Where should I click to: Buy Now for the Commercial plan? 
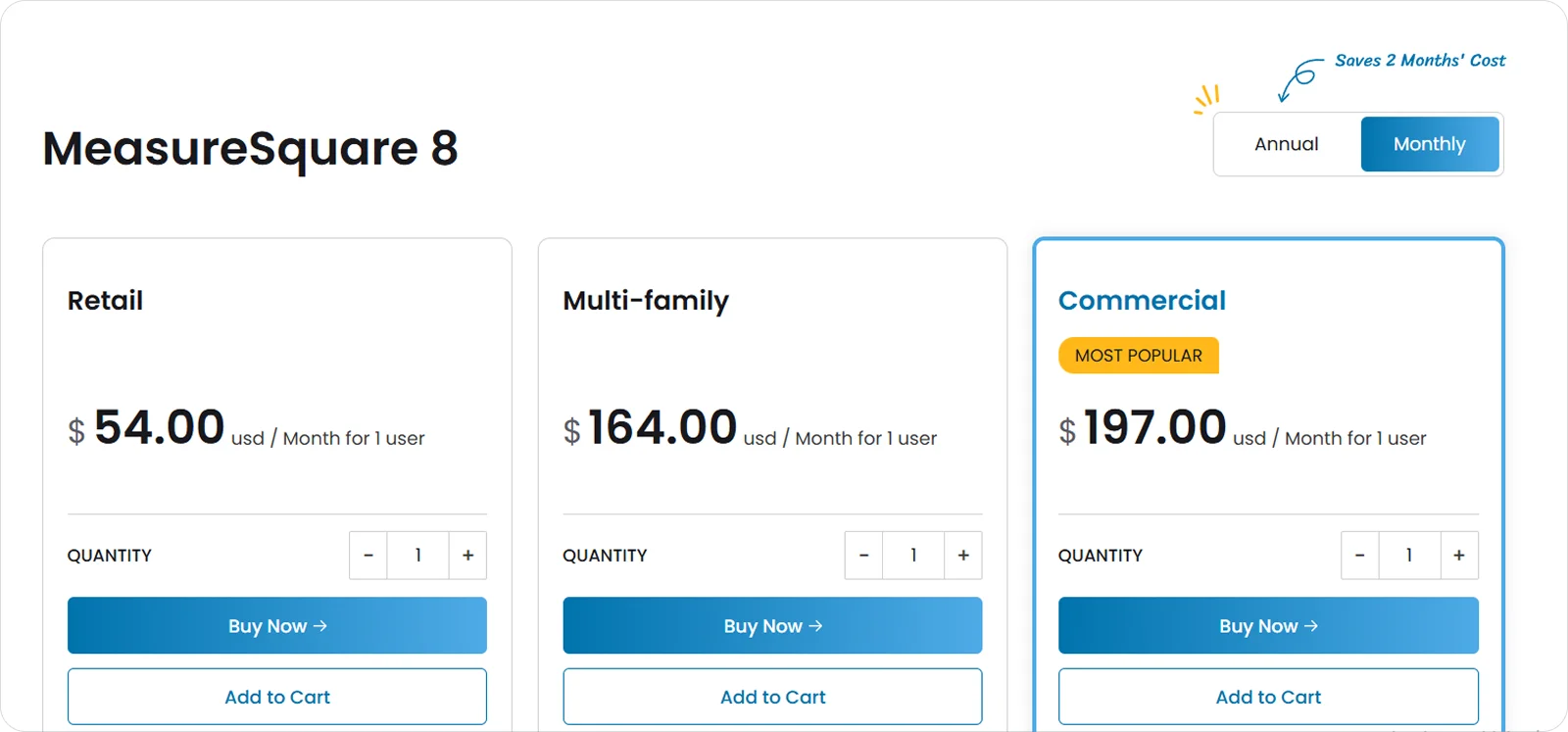tap(1268, 625)
